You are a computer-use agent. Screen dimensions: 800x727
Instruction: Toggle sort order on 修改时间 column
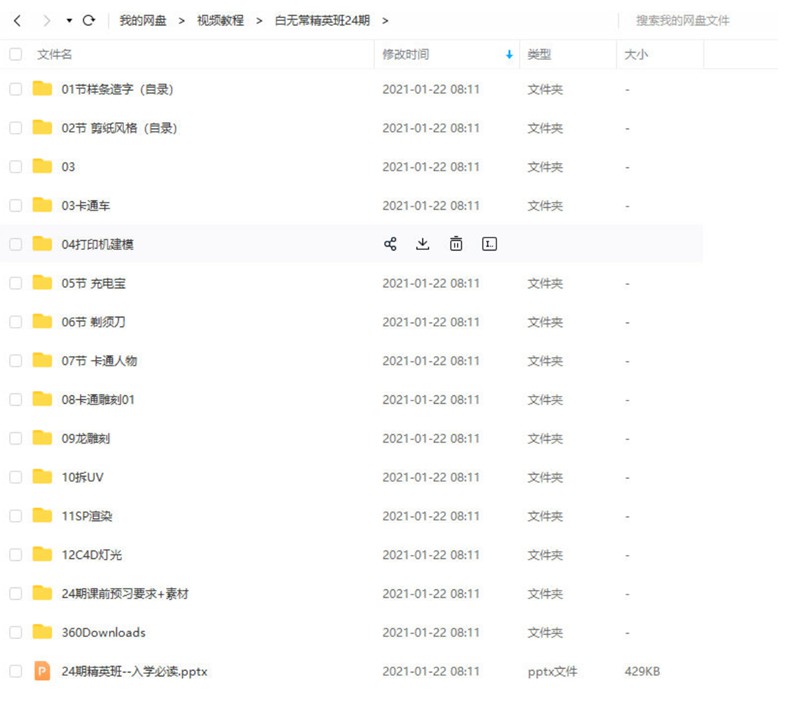tap(508, 54)
